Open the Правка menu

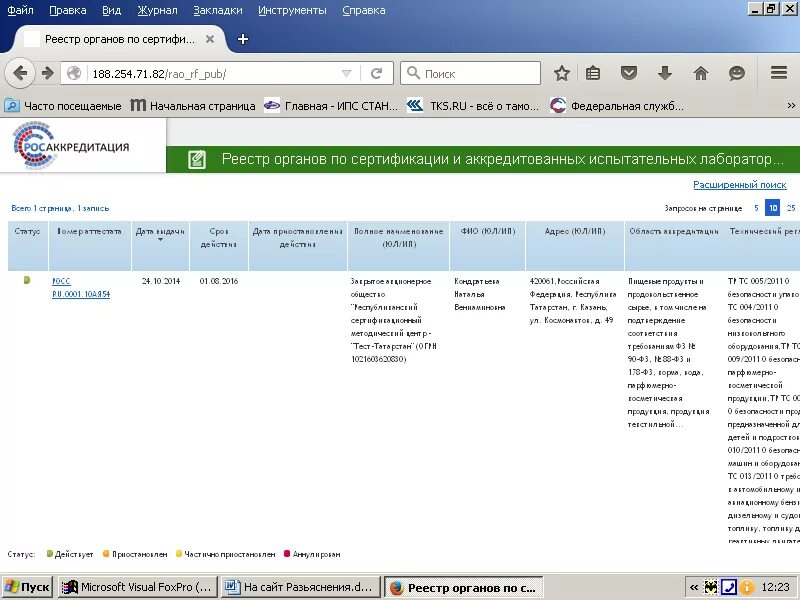[67, 10]
